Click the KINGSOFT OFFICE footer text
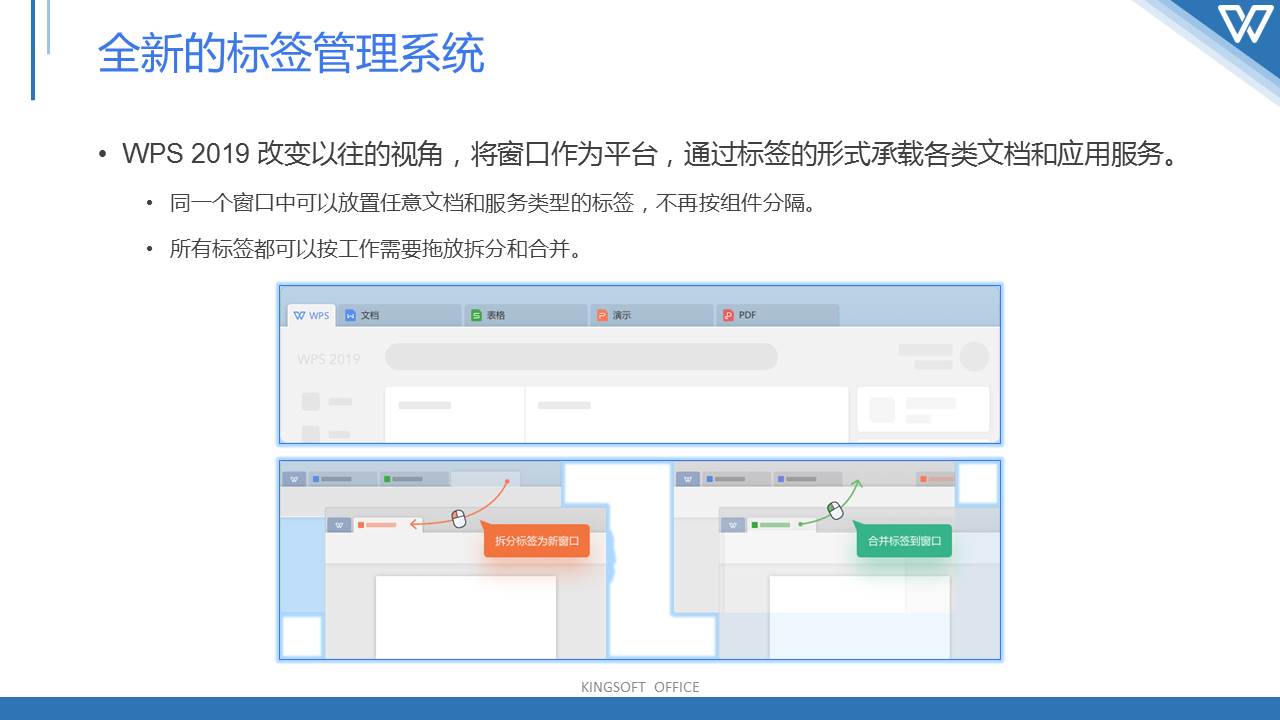Image resolution: width=1280 pixels, height=720 pixels. click(640, 687)
